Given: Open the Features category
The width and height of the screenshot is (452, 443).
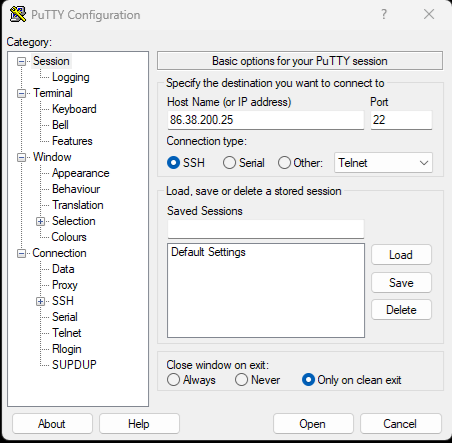Looking at the screenshot, I should 72,141.
